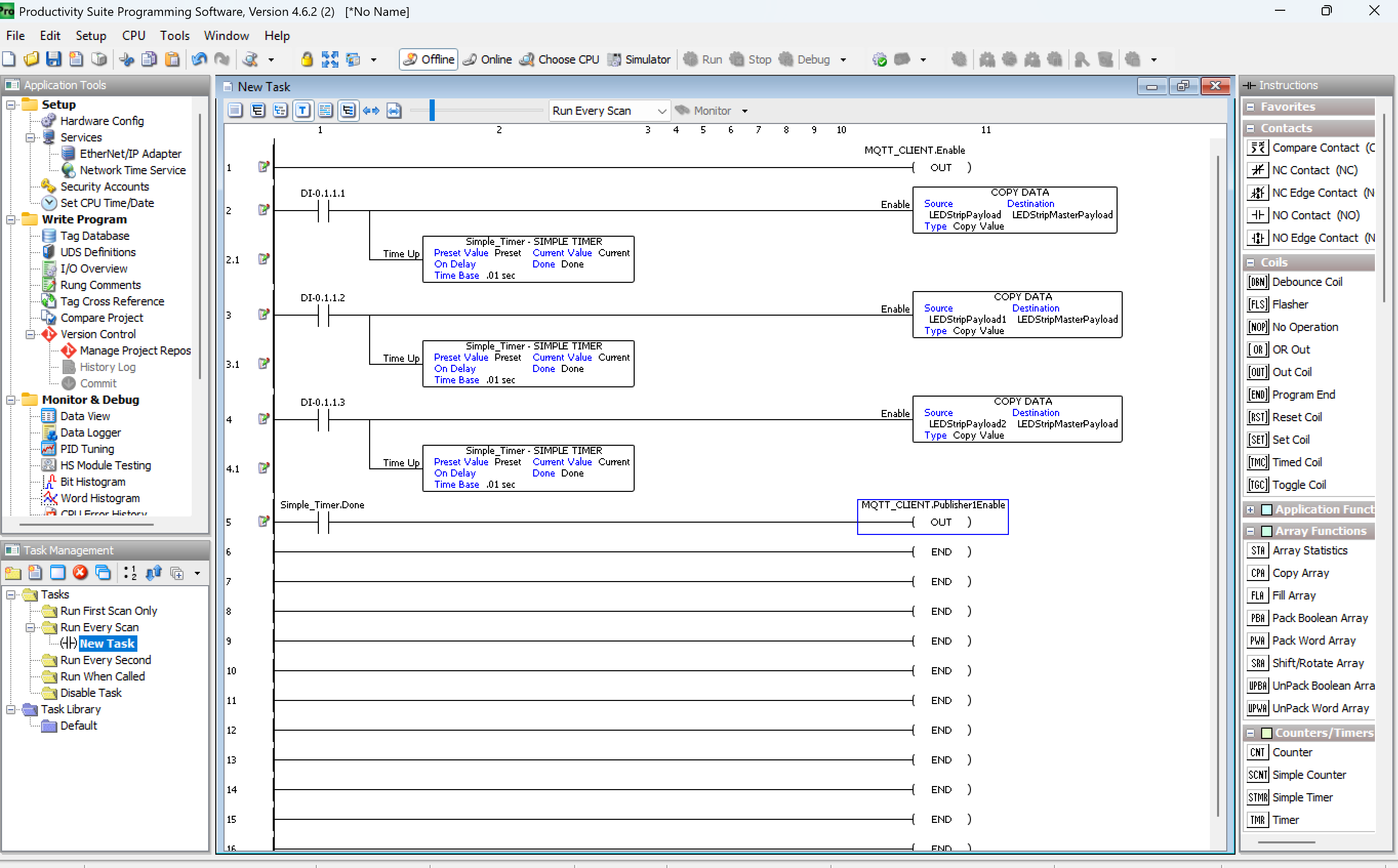
Task: Click the padlock icon in the main toolbar
Action: coord(307,59)
